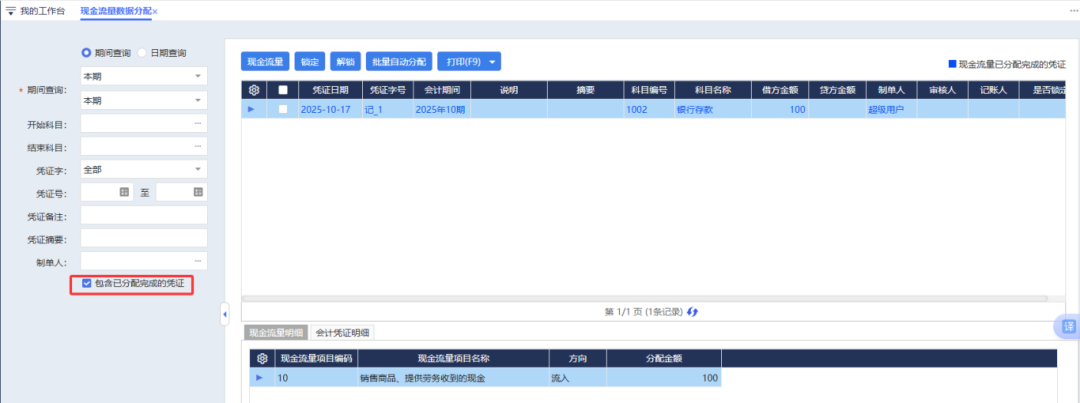Click row indicator arrow for voucher 记_1
Viewport: 1080px width, 403px height.
pyautogui.click(x=251, y=109)
